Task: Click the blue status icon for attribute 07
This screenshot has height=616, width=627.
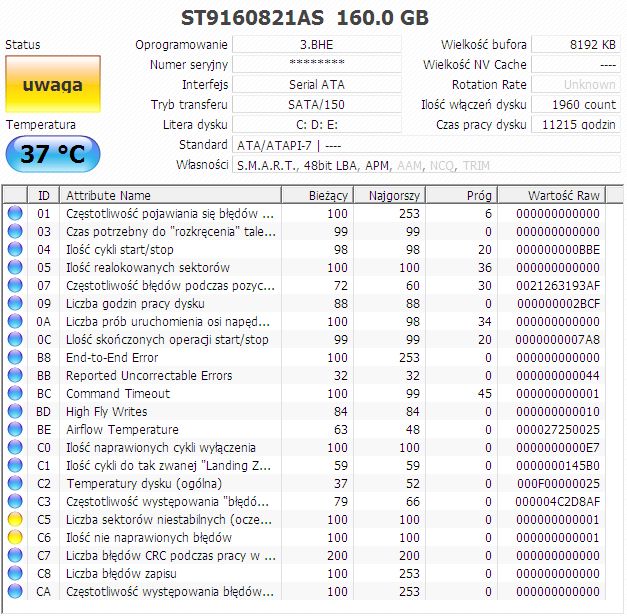Action: click(x=15, y=285)
